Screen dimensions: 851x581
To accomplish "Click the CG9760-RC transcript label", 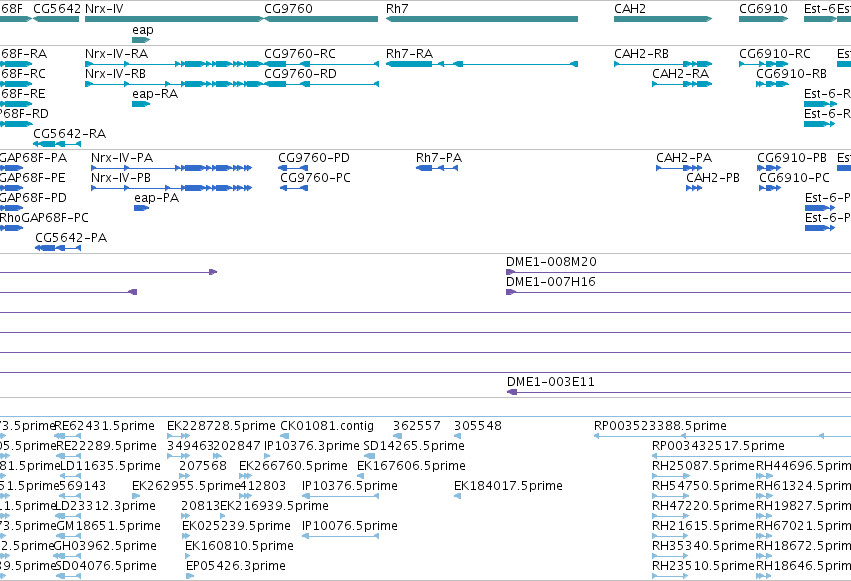I will 300,54.
